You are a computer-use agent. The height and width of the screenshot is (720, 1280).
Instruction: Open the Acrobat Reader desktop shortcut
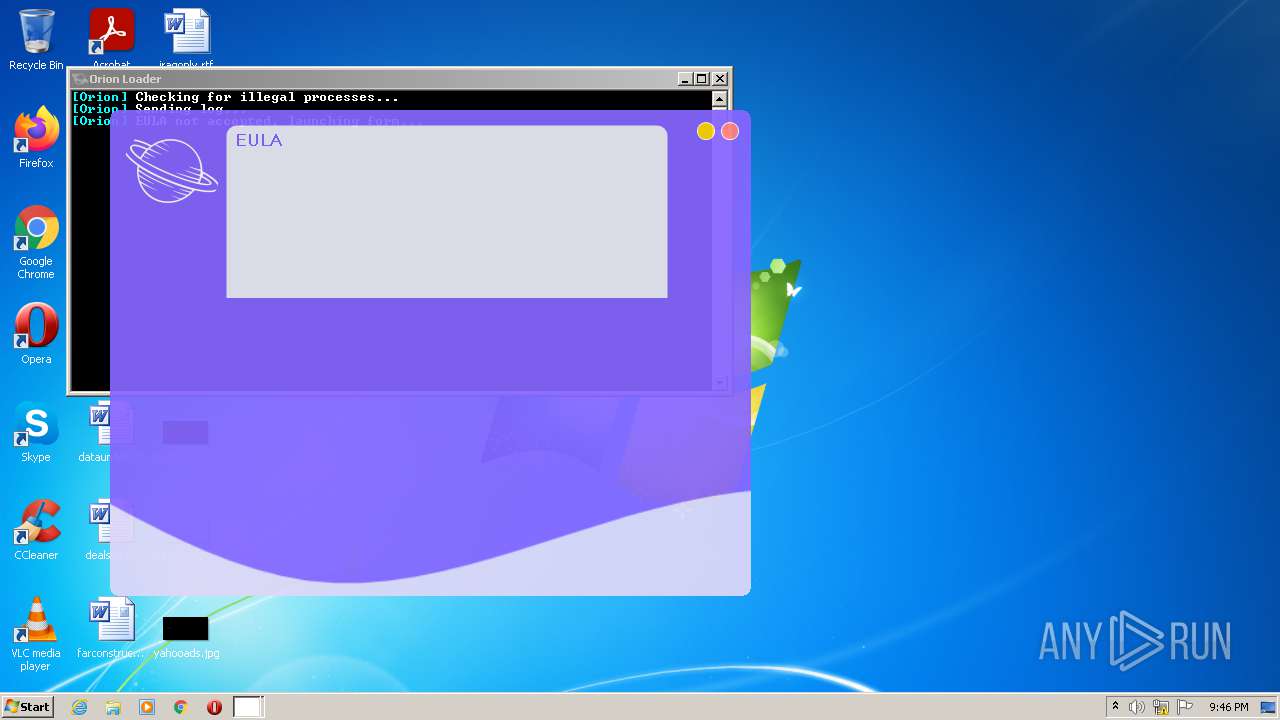tap(111, 38)
